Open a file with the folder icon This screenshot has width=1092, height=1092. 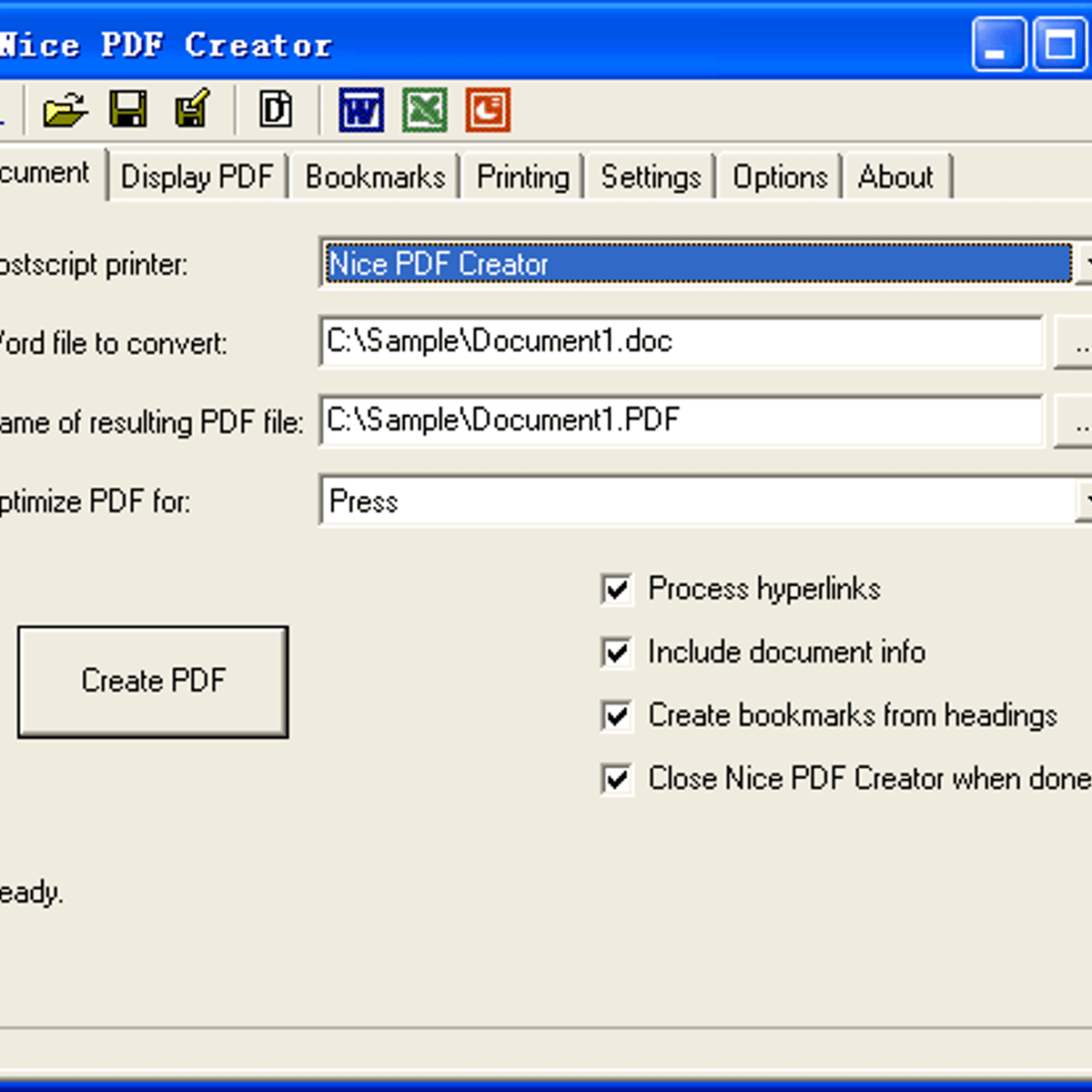pyautogui.click(x=66, y=110)
